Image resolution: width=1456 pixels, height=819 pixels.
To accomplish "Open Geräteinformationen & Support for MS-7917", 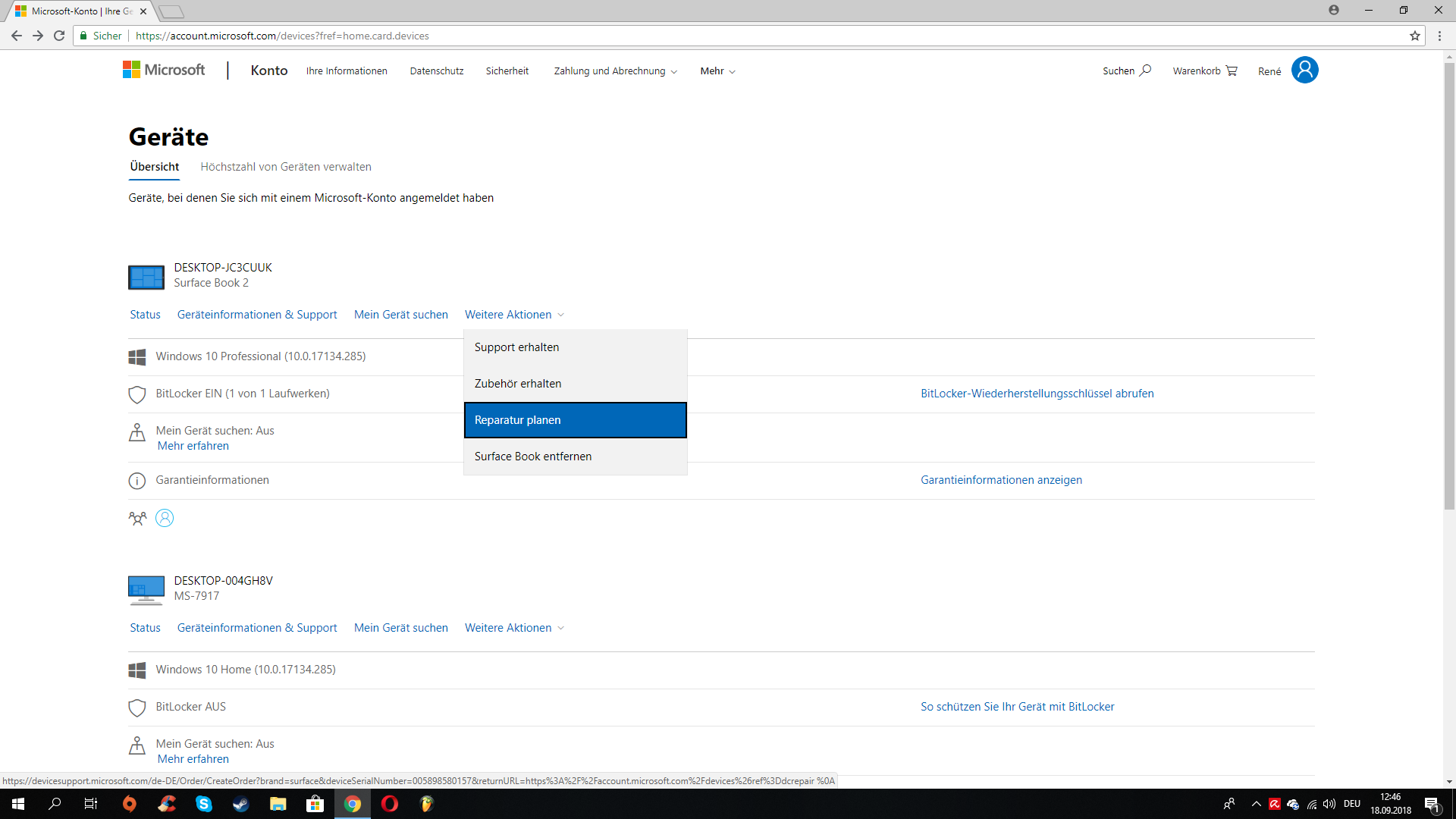I will [257, 628].
